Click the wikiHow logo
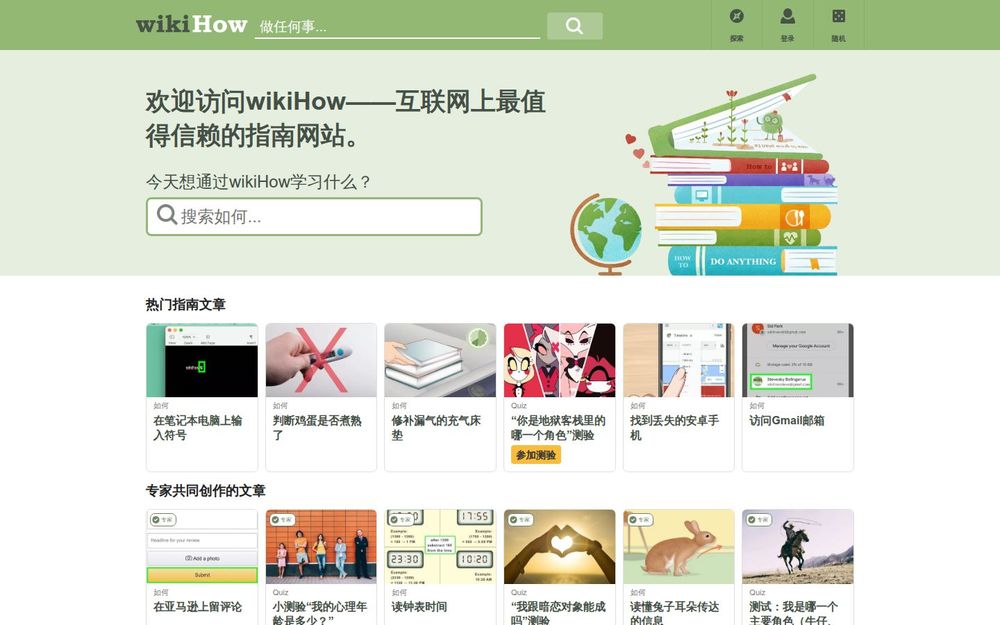Image resolution: width=1000 pixels, height=625 pixels. [190, 23]
